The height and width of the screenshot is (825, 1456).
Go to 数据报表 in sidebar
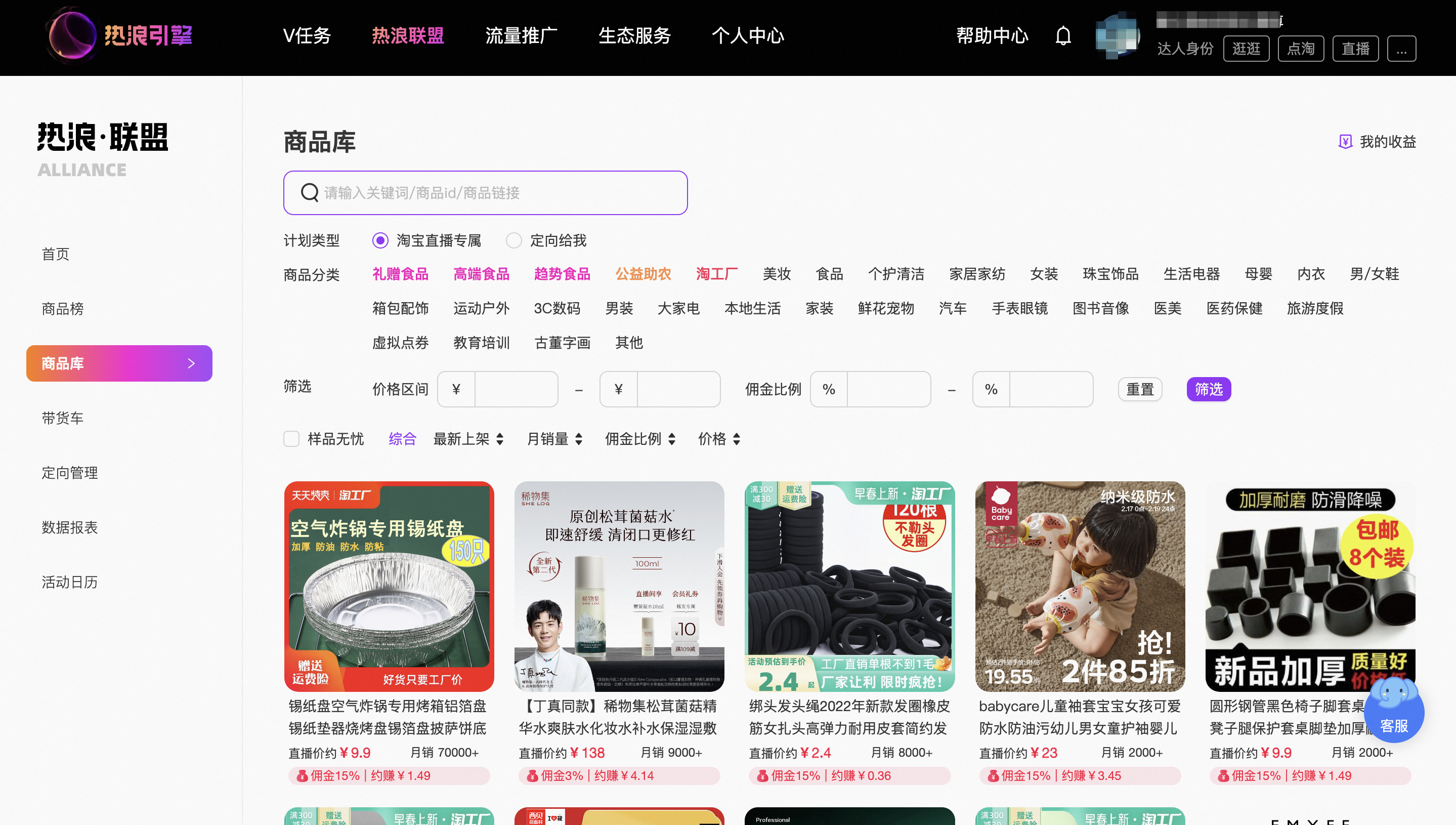pos(70,527)
